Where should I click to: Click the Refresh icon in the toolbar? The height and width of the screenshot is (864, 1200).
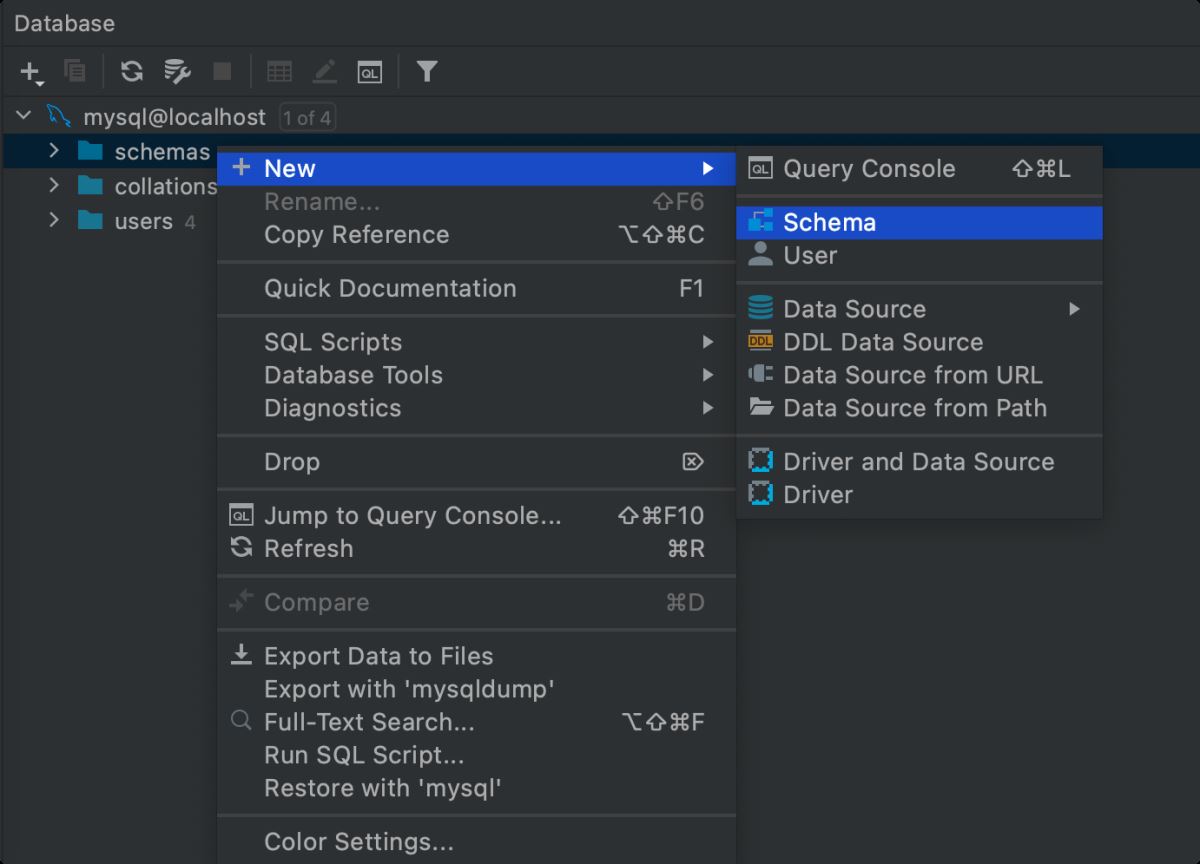[x=132, y=72]
